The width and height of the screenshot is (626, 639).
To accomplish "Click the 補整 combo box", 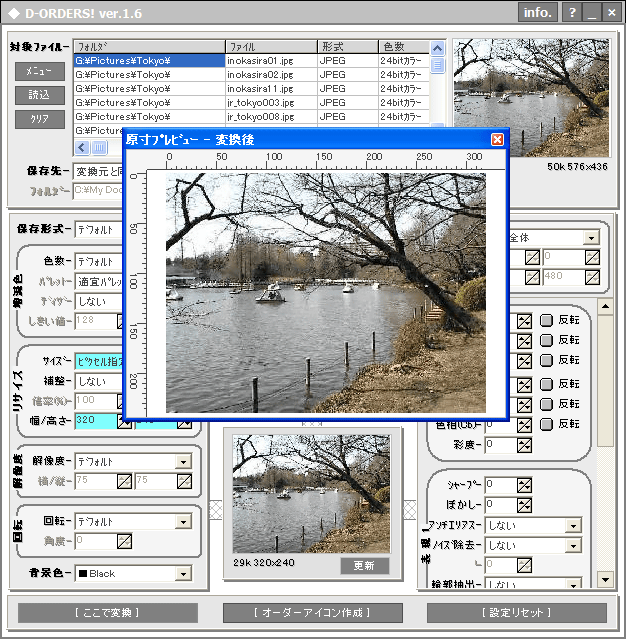I will 98,381.
